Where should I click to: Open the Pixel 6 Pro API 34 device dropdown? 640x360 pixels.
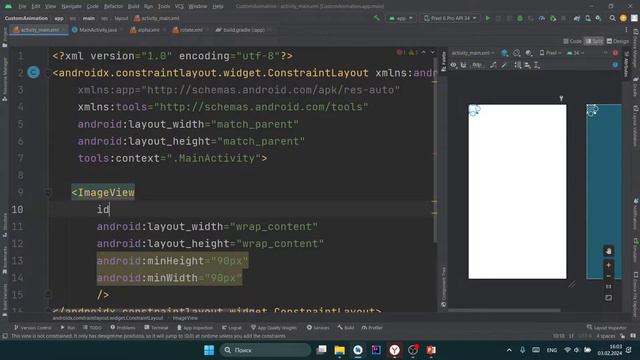(450, 18)
